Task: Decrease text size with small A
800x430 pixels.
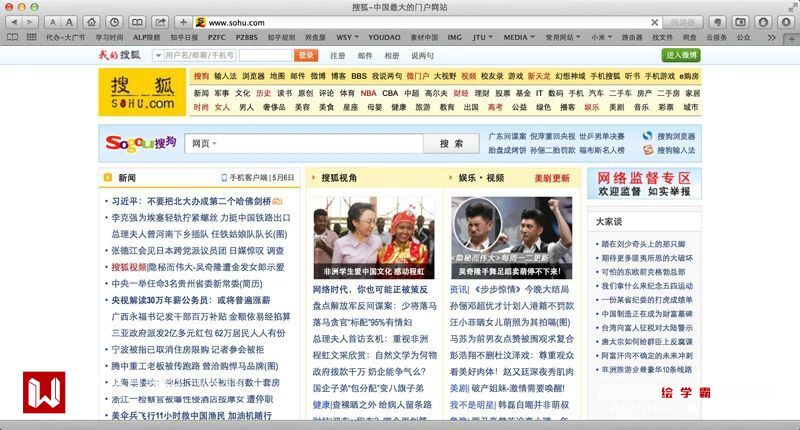Action: 53,22
